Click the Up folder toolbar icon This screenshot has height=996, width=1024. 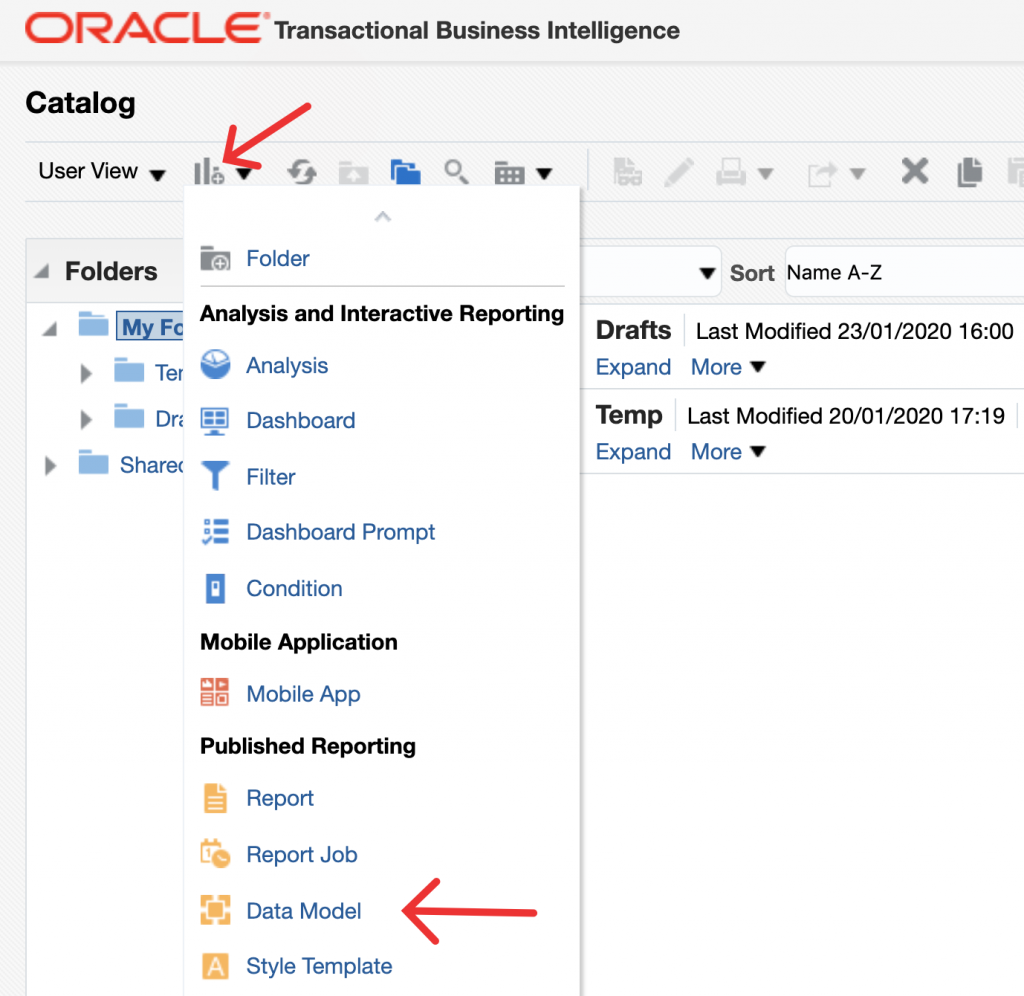(352, 173)
